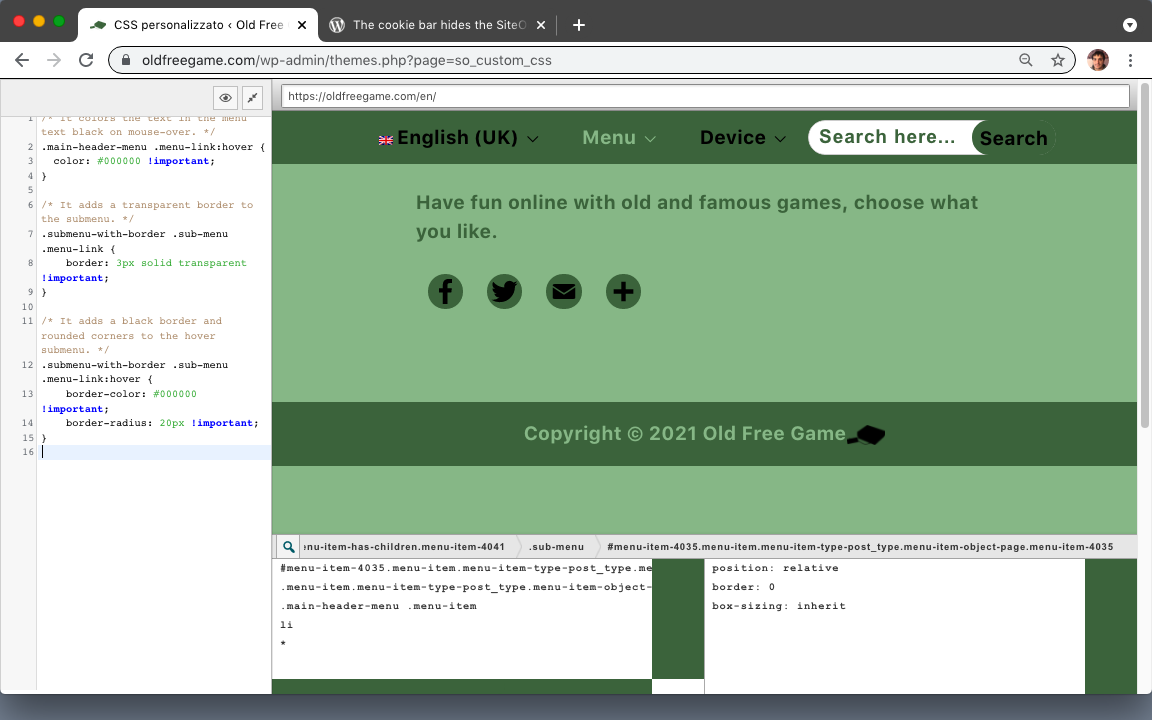Click .main-header-menu .menu-link:hover line
This screenshot has height=720, width=1152.
[154, 147]
